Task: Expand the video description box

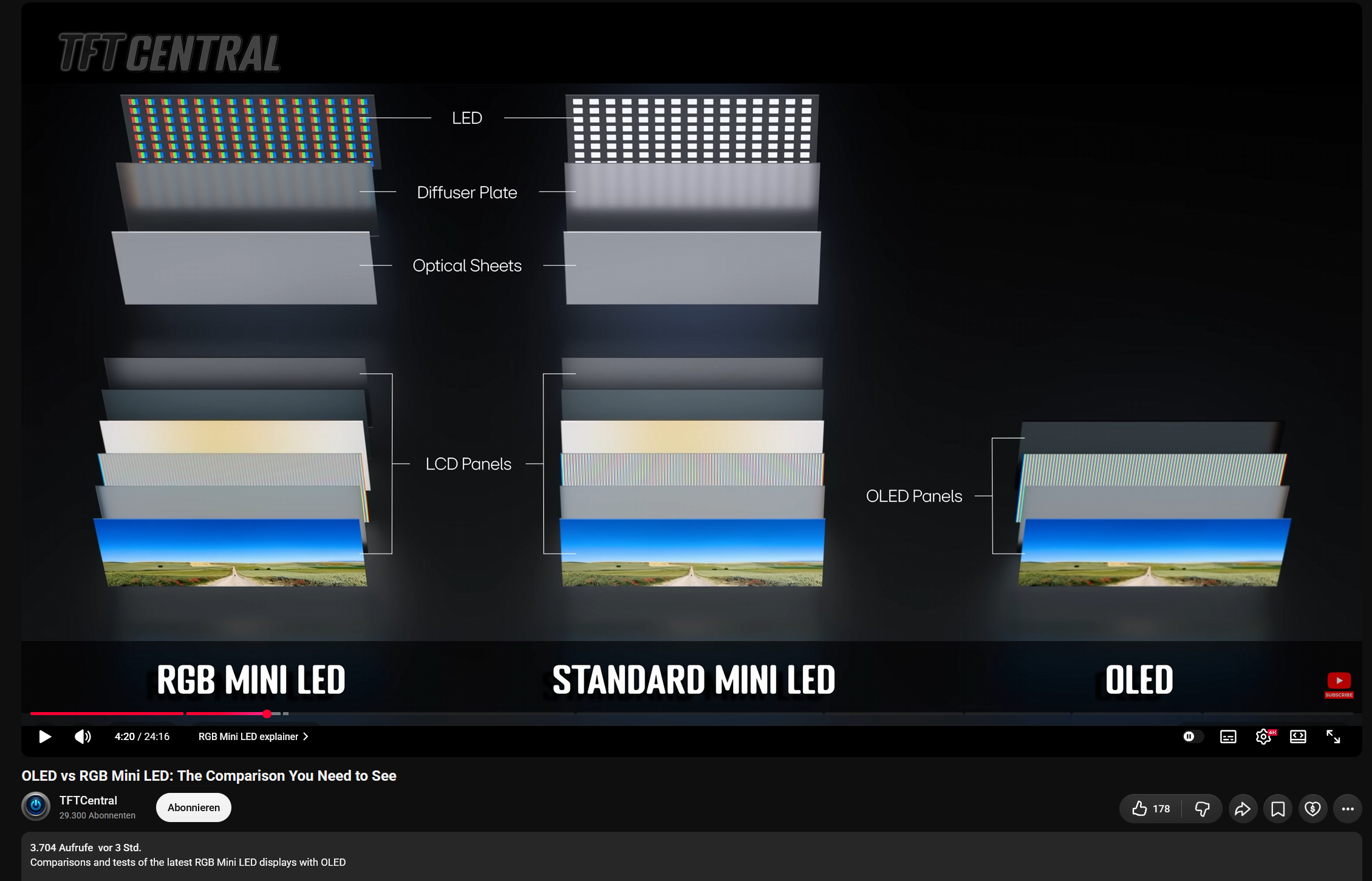Action: 692,855
